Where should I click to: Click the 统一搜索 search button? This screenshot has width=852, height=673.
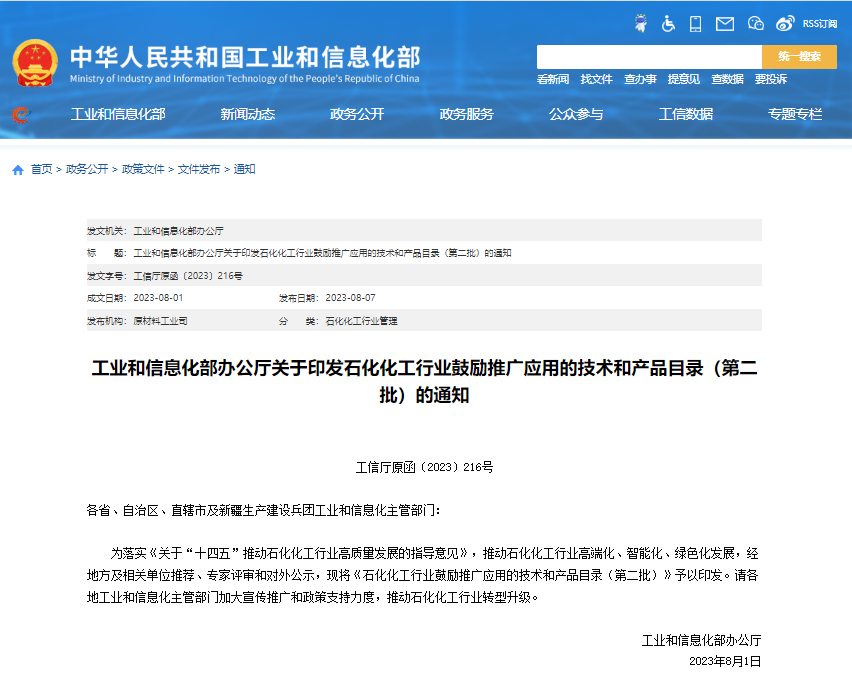(799, 57)
